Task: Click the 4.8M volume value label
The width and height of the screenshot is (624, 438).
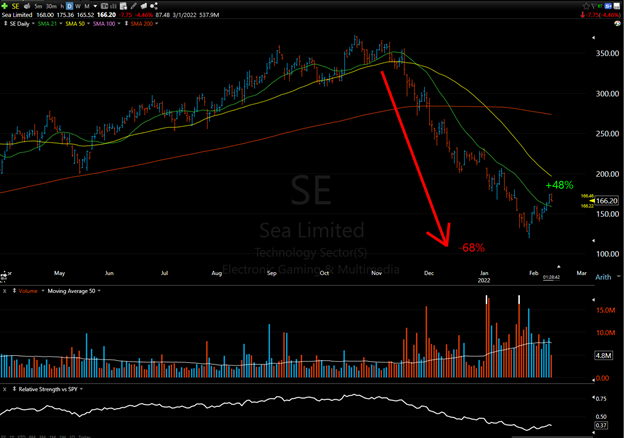Action: 603,355
